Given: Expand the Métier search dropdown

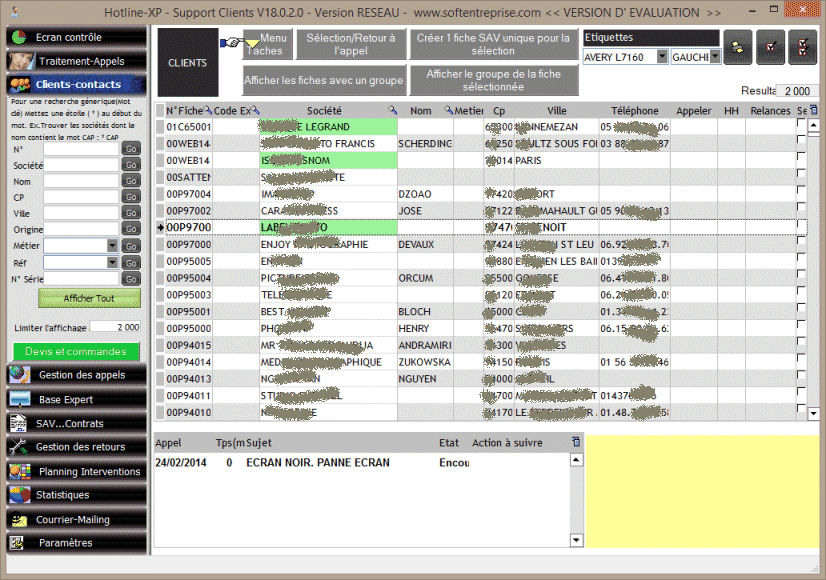Looking at the screenshot, I should click(x=112, y=245).
